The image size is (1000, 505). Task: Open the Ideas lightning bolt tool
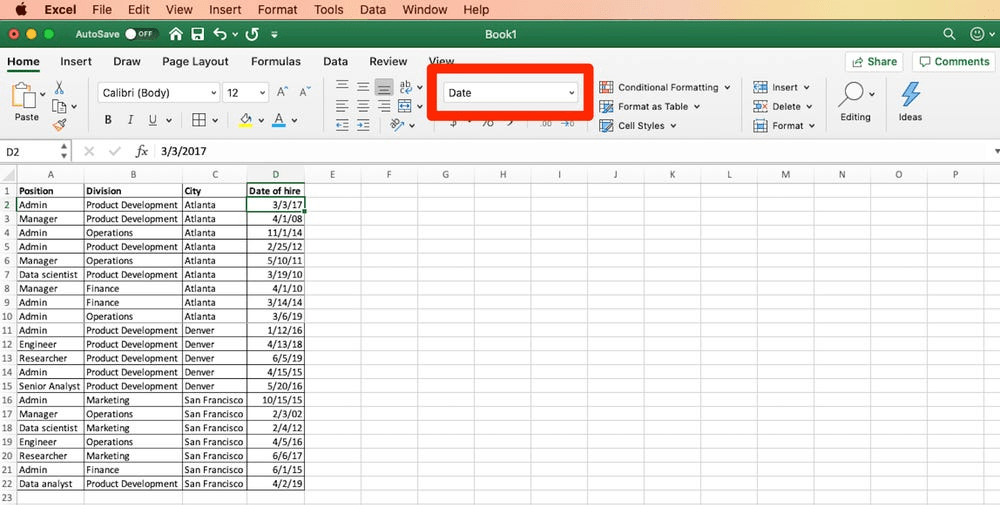pos(910,100)
